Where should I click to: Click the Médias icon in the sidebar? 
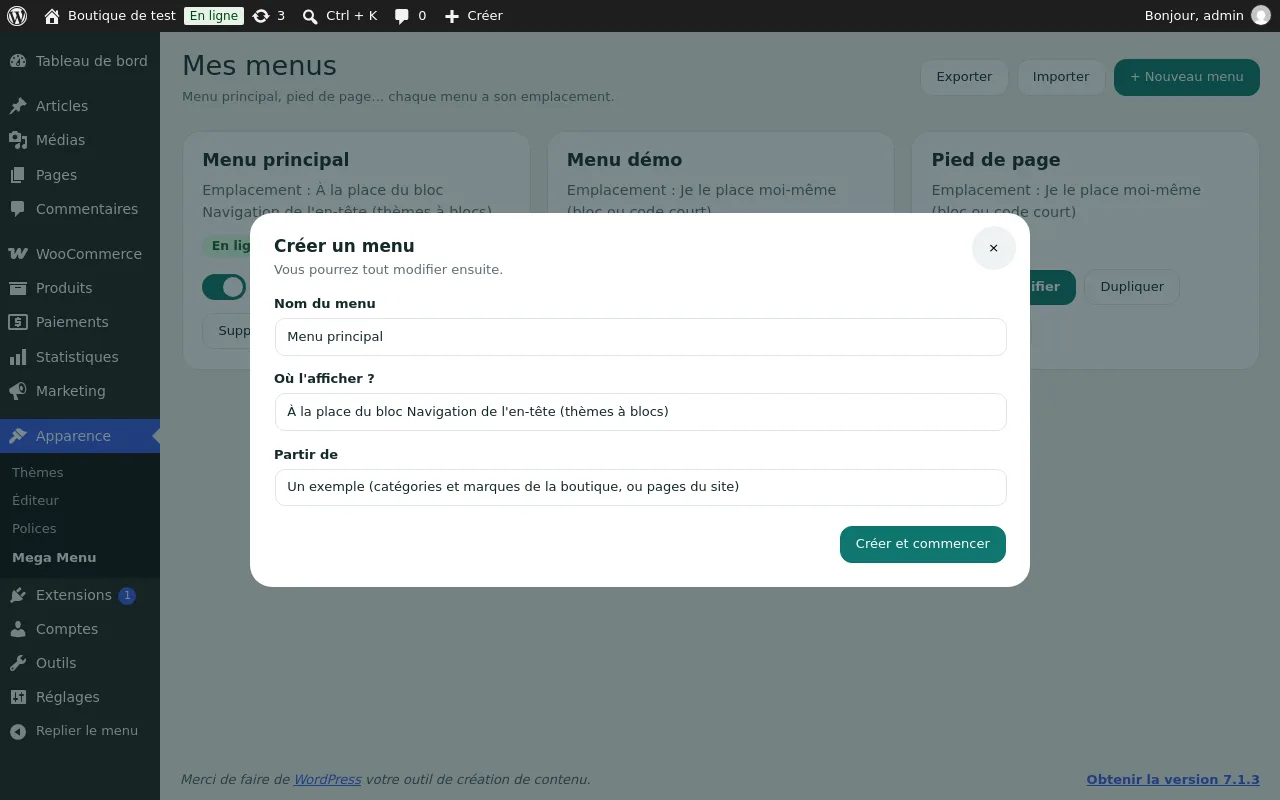pyautogui.click(x=18, y=140)
